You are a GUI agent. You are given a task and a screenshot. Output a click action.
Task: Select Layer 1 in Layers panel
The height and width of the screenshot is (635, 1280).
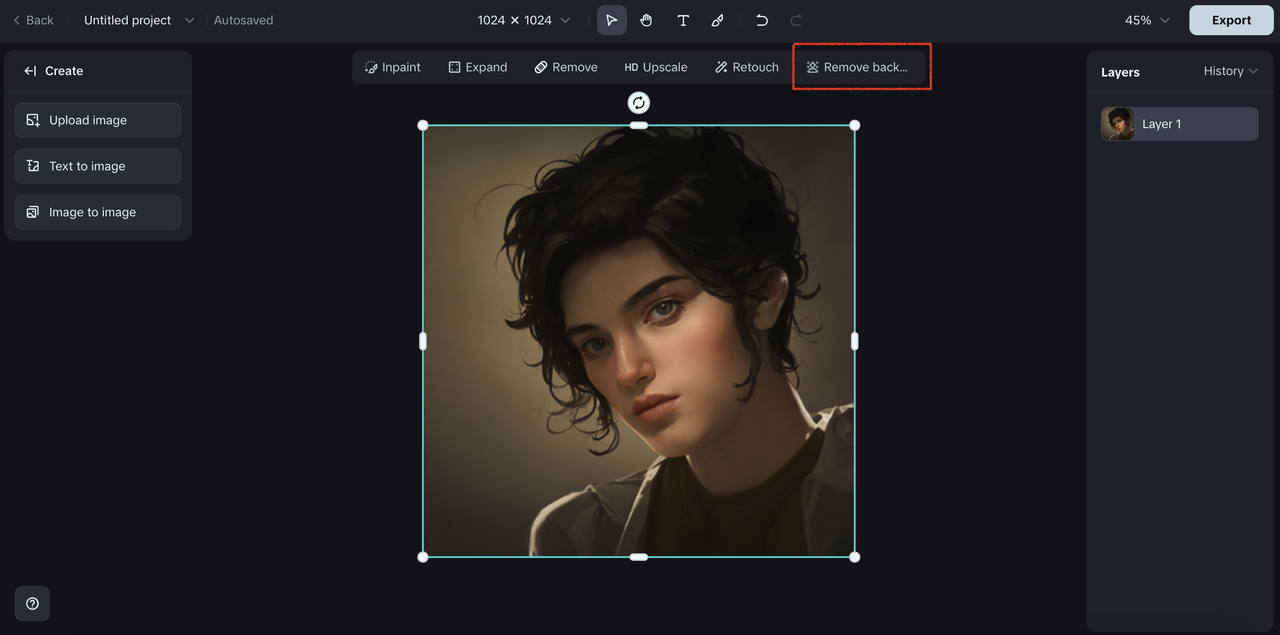pos(1179,124)
